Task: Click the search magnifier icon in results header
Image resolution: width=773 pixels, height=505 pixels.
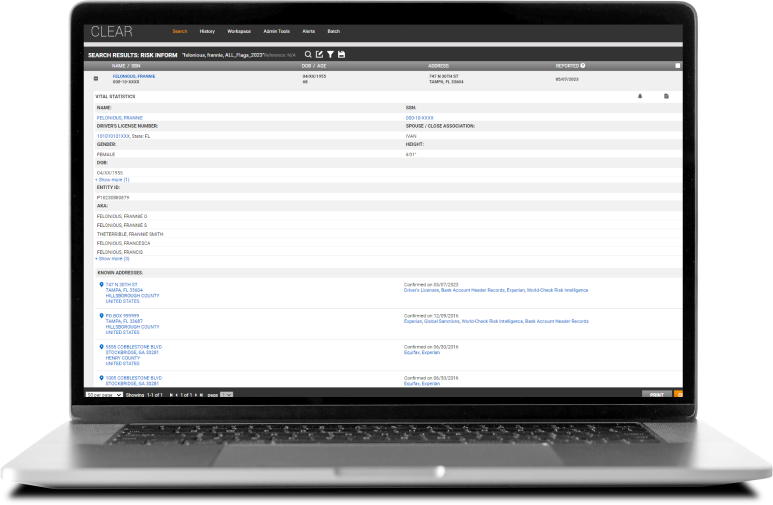Action: click(x=309, y=54)
